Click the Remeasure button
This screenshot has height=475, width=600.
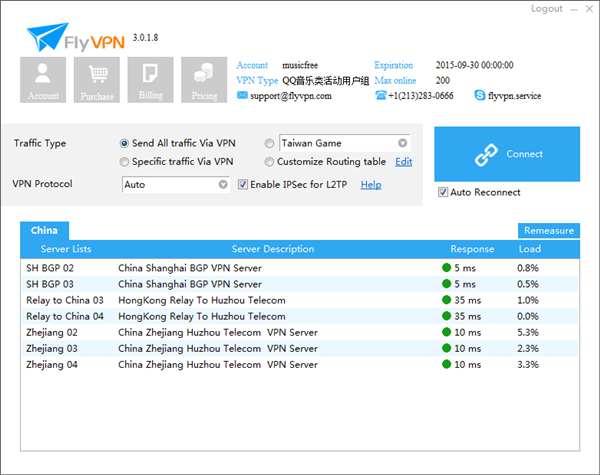click(549, 230)
